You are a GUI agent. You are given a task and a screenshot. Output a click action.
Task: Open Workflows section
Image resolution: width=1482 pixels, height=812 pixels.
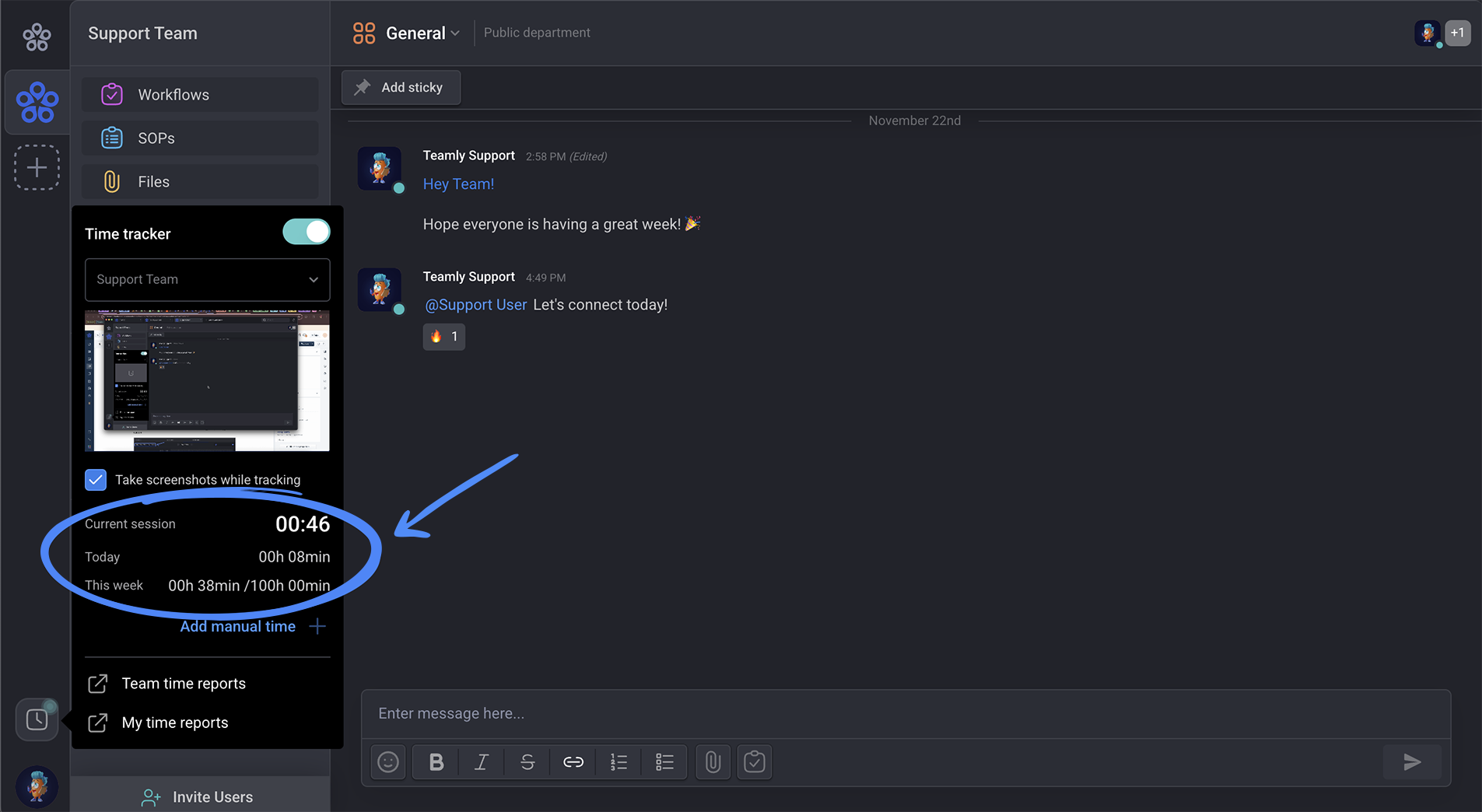pyautogui.click(x=200, y=94)
